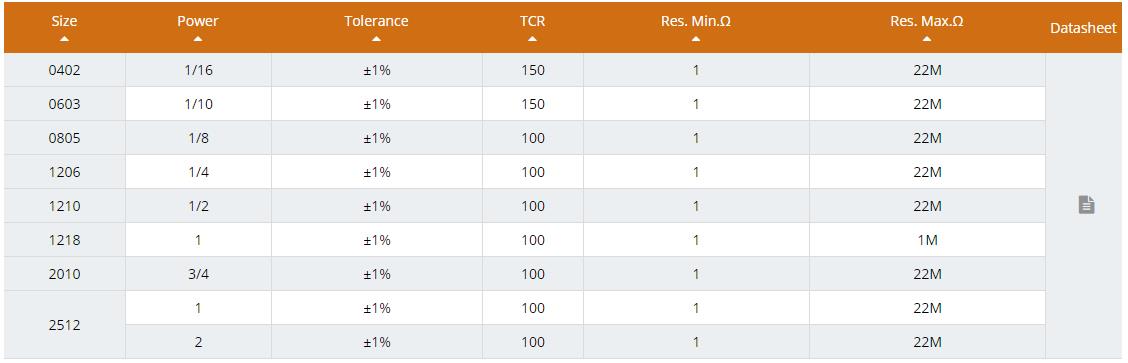Sort by Tolerance column arrow
This screenshot has width=1128, height=363.
(x=376, y=39)
